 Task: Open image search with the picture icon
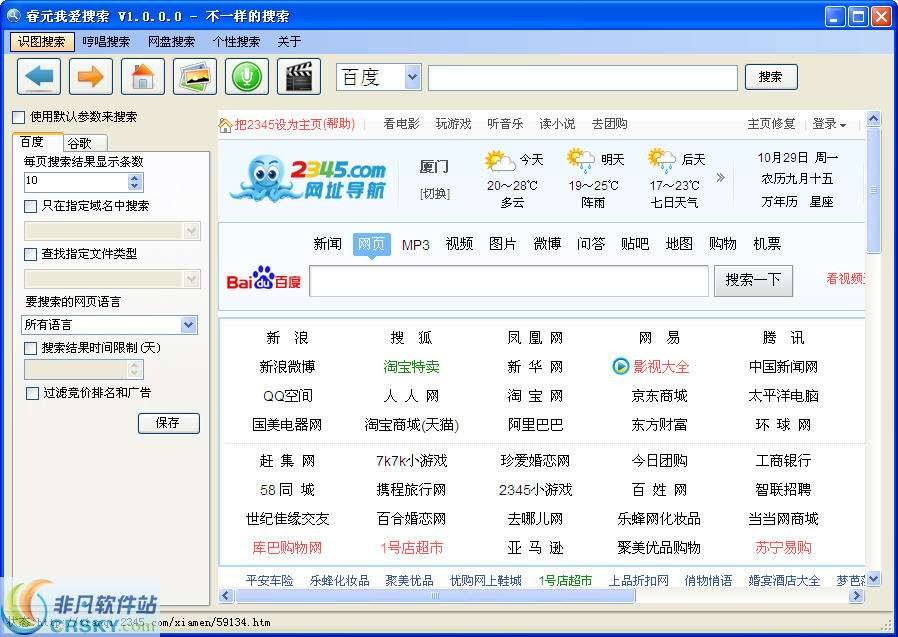point(195,77)
